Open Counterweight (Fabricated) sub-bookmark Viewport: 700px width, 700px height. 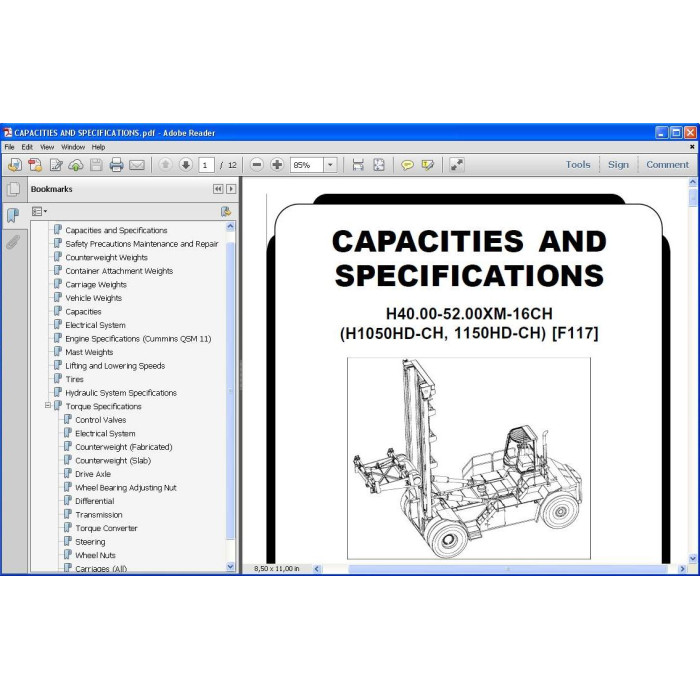tap(124, 447)
